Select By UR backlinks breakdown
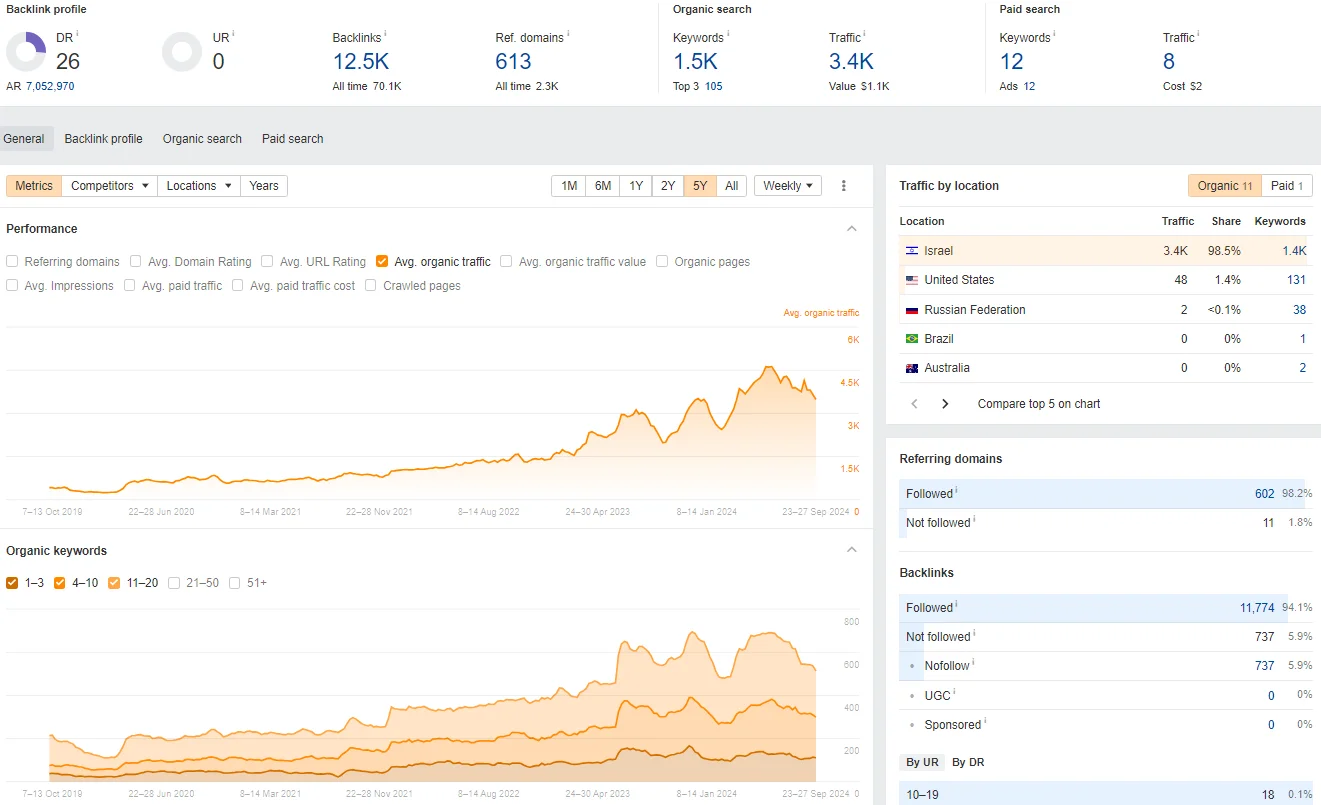The image size is (1321, 805). pos(922,762)
